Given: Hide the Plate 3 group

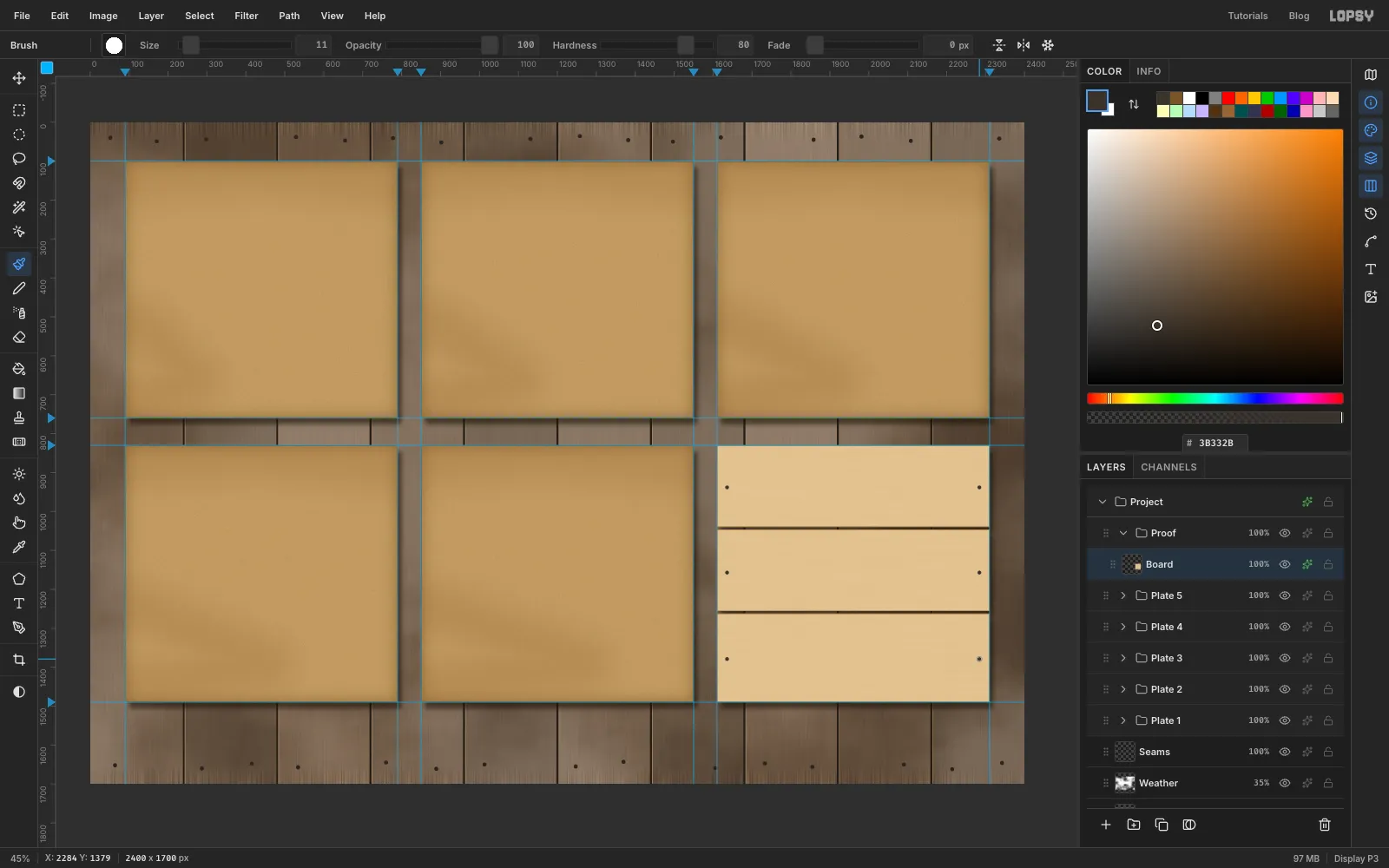Looking at the screenshot, I should click(x=1285, y=658).
